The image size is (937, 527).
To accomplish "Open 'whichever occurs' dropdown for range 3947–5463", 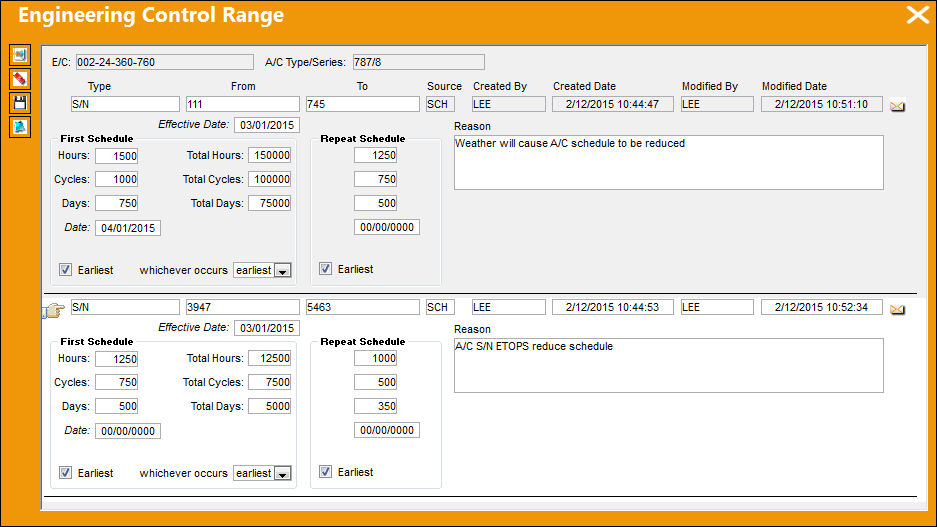I will [x=283, y=474].
